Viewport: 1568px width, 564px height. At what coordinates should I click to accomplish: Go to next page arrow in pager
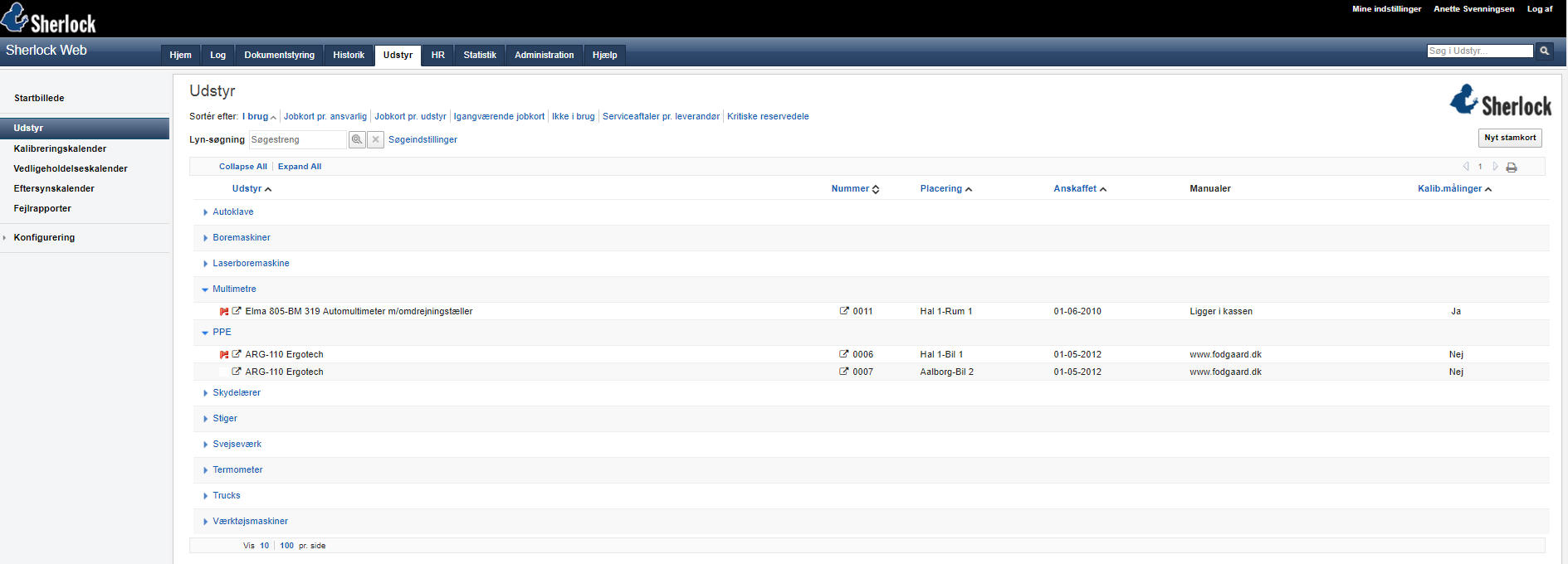coord(1495,167)
